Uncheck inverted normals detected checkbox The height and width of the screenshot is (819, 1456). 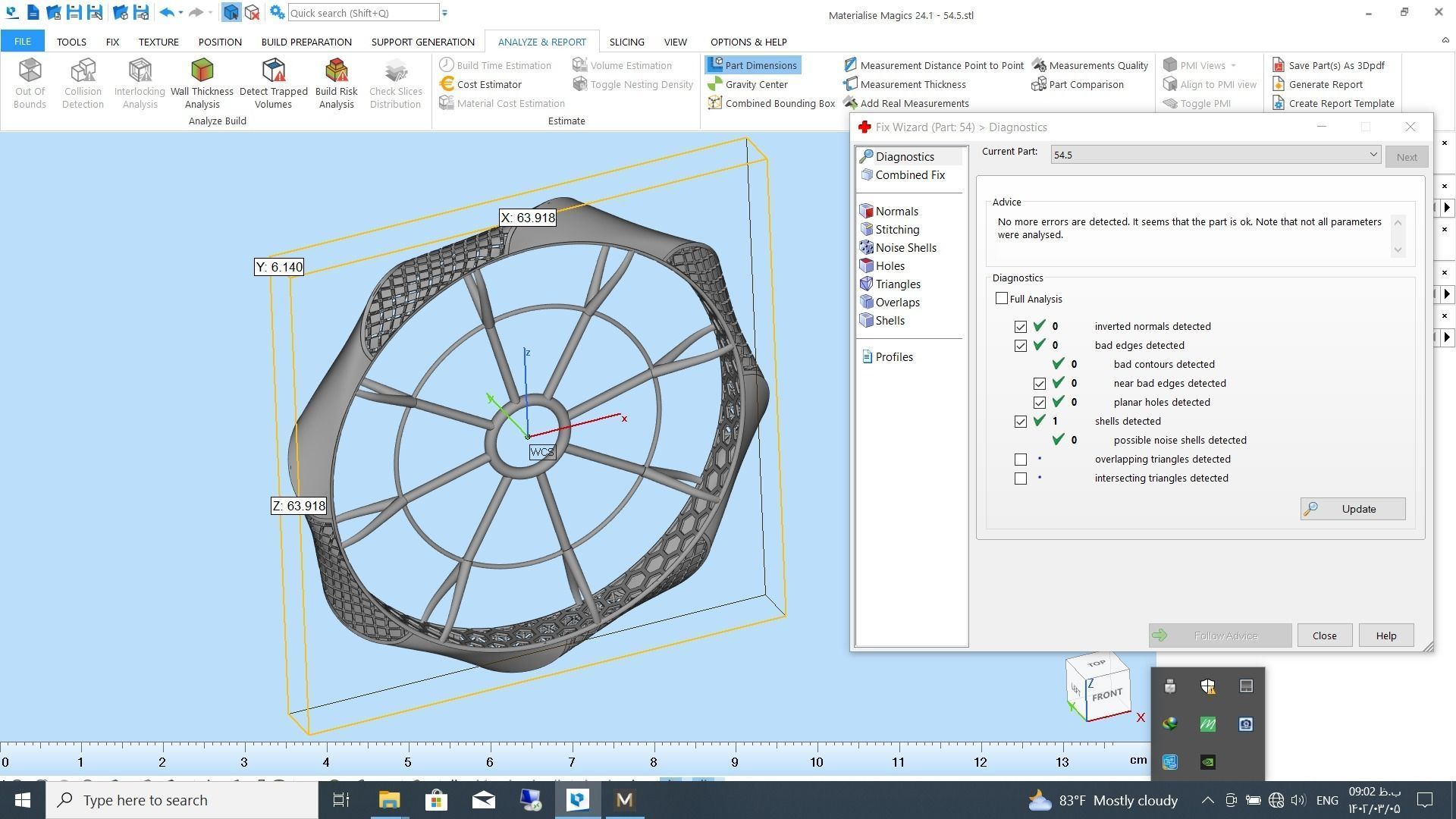pos(1021,327)
